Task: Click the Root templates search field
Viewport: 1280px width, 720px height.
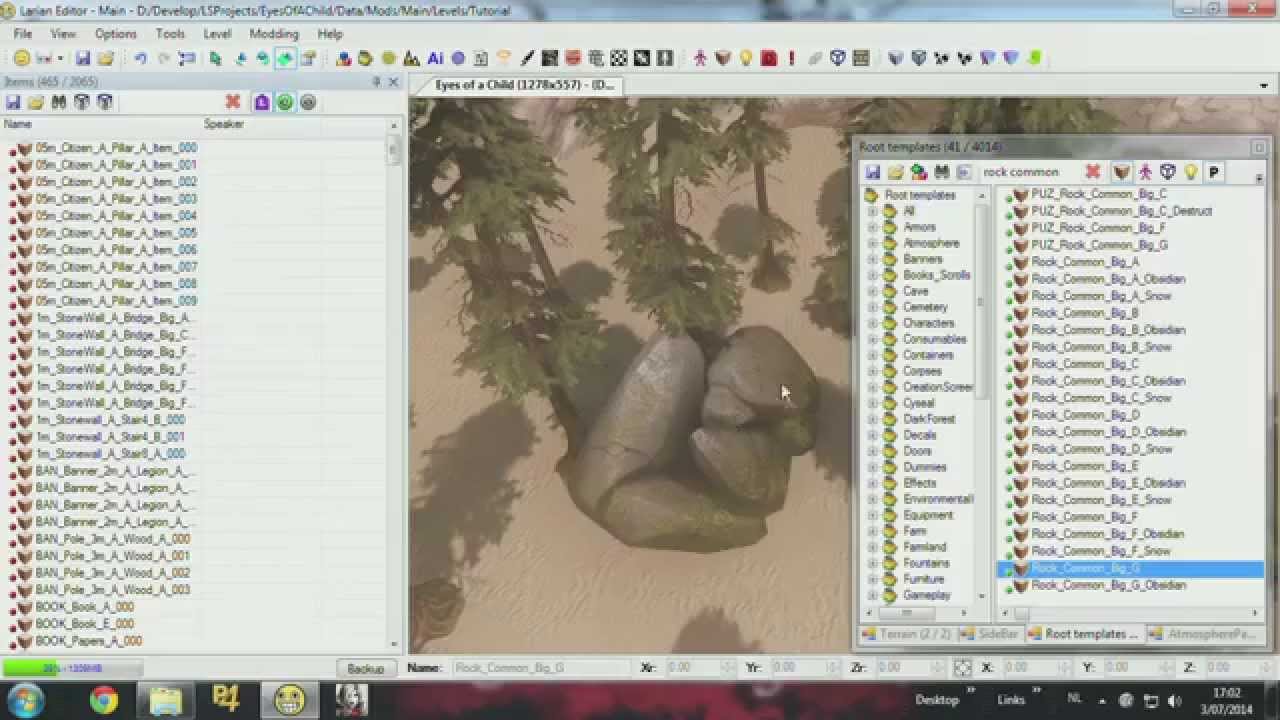Action: coord(1030,172)
